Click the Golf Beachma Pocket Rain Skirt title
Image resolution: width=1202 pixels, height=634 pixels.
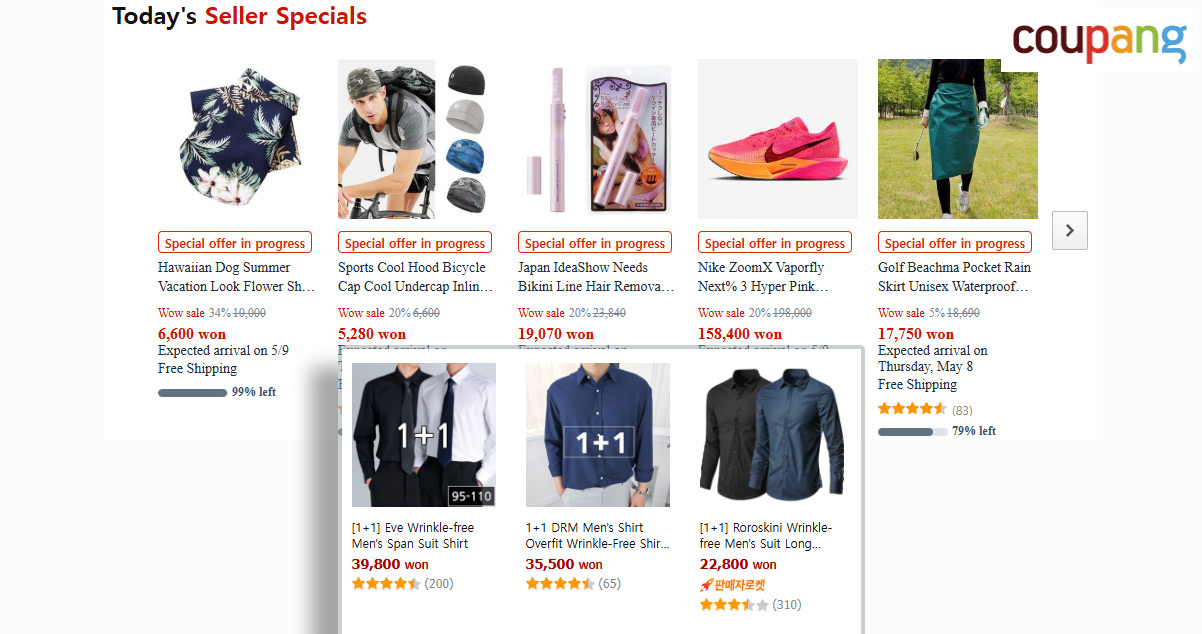point(955,277)
